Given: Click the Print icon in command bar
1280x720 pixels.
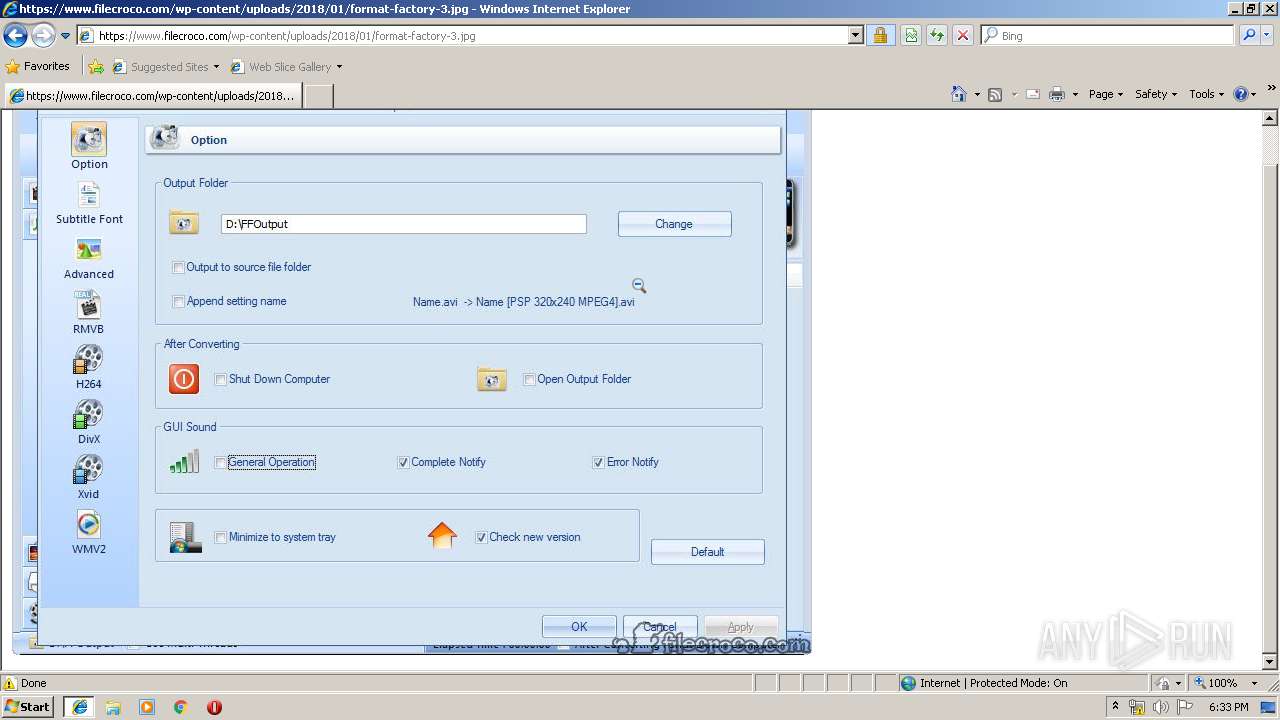Looking at the screenshot, I should coord(1058,94).
